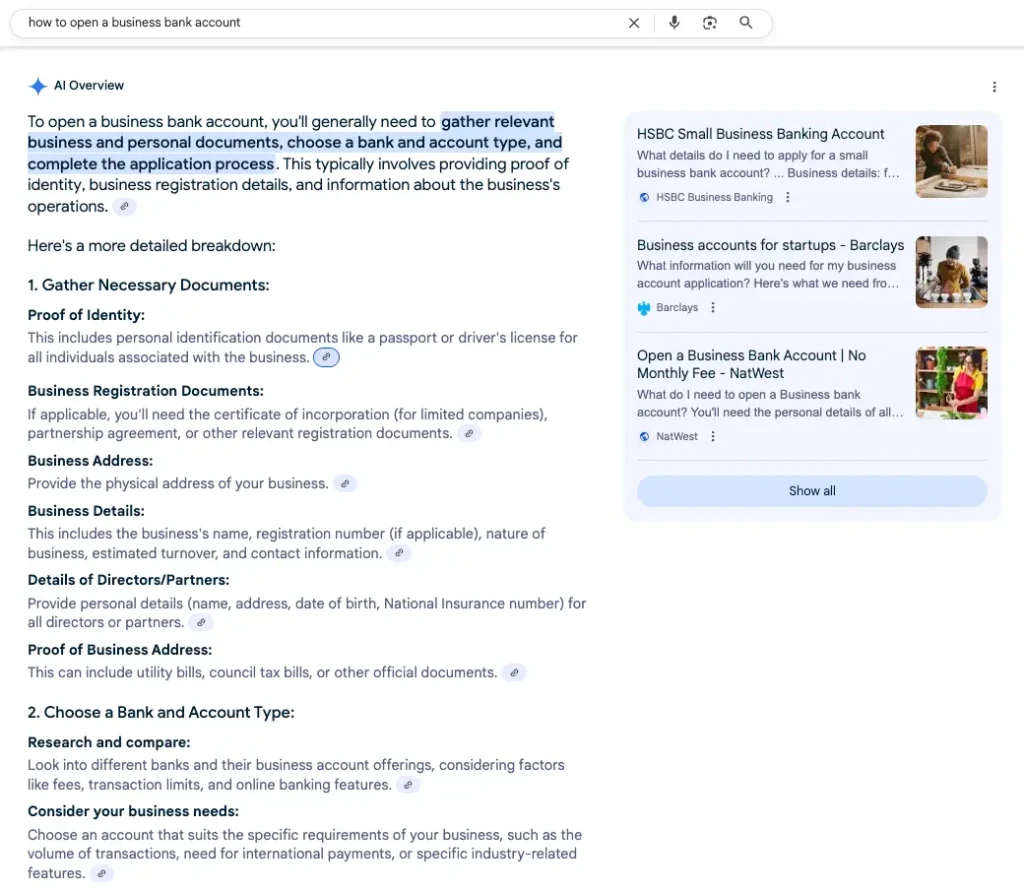
Task: Submit the query with the magnifying glass icon
Action: tap(745, 23)
